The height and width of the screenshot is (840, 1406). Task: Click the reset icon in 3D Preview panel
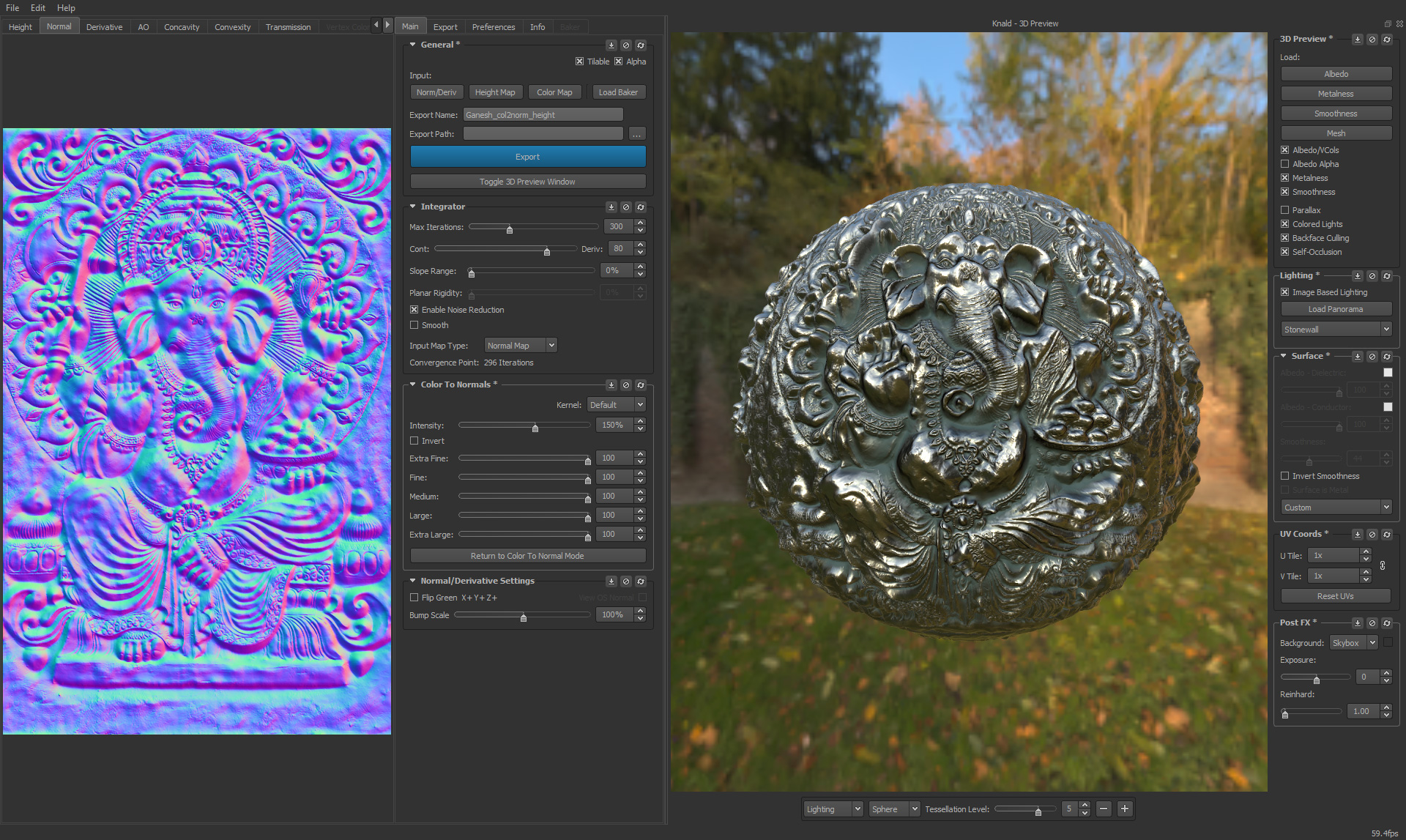pos(1386,40)
